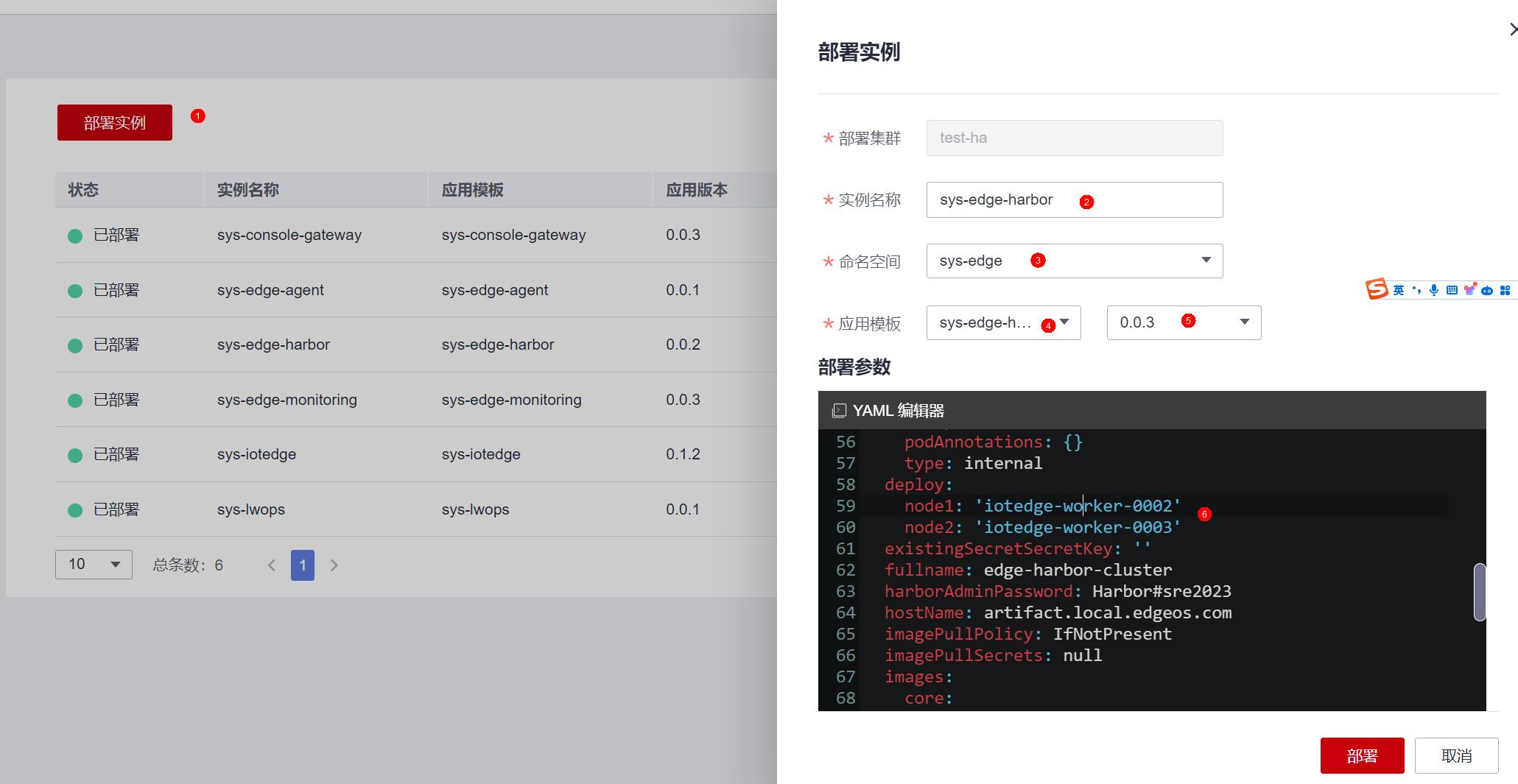Select sys-edge-agent instance name cell
The image size is (1518, 784).
point(270,290)
